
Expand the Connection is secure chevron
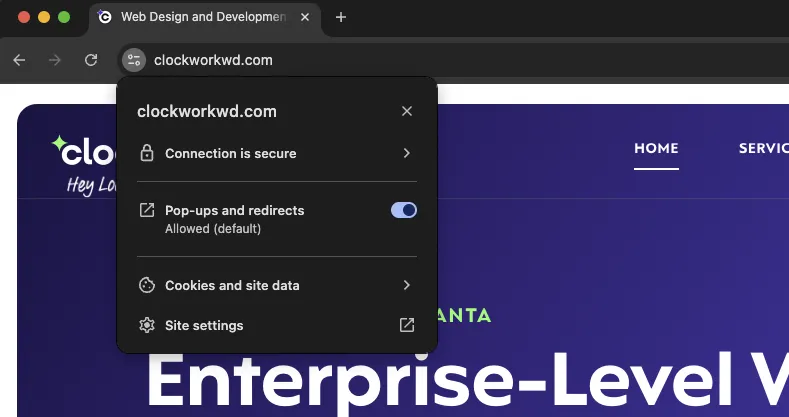407,153
